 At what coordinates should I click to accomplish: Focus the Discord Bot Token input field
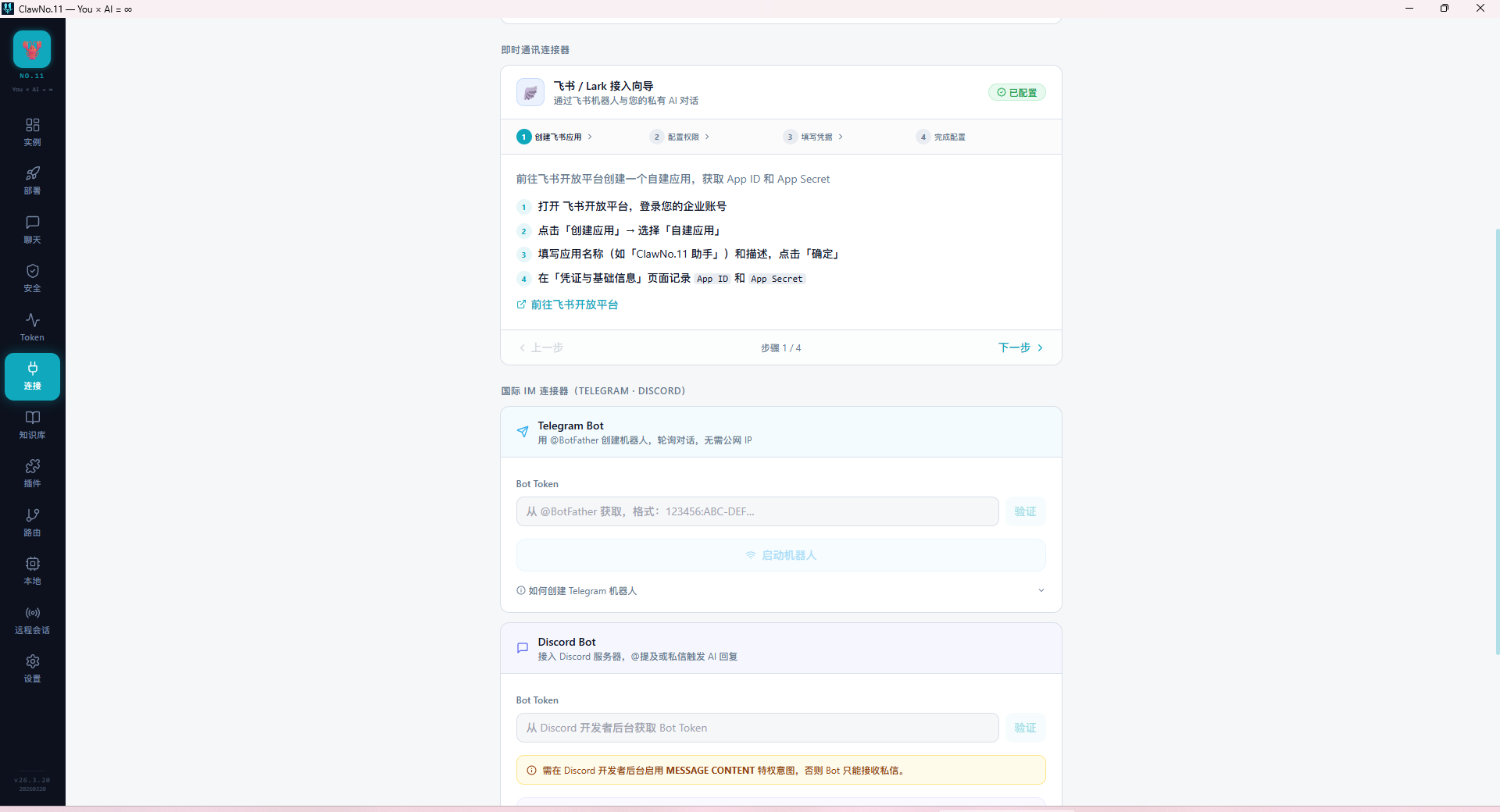757,728
